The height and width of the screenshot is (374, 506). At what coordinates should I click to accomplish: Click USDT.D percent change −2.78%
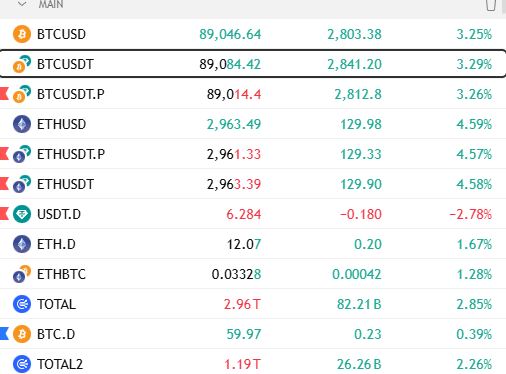pos(471,214)
